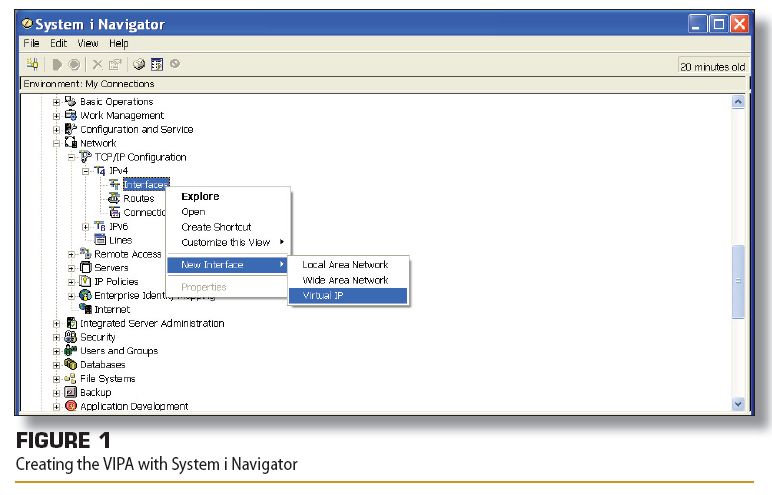This screenshot has width=772, height=495.
Task: Expand the Security node
Action: 56,337
